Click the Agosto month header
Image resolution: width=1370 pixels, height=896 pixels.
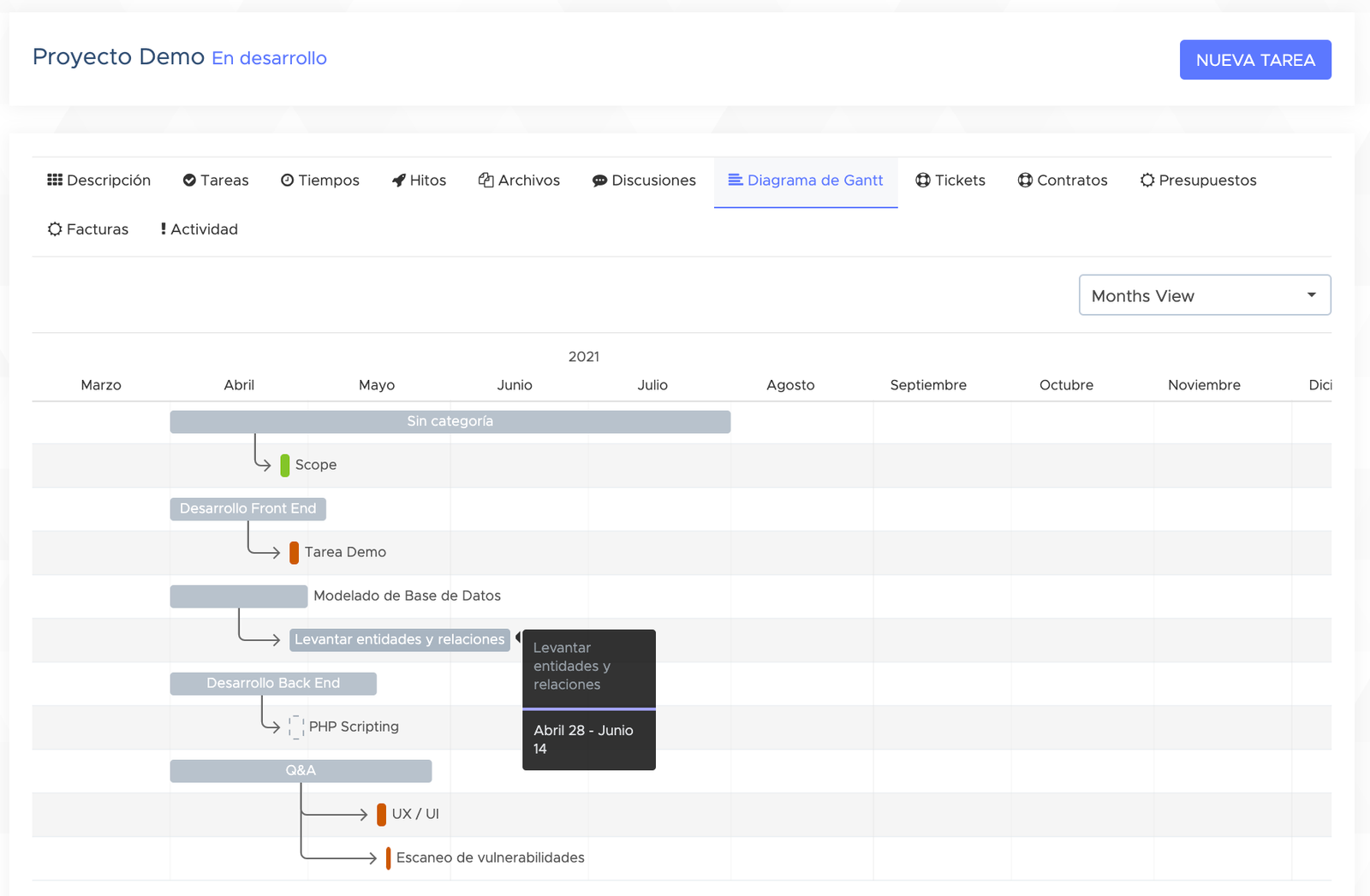(790, 385)
